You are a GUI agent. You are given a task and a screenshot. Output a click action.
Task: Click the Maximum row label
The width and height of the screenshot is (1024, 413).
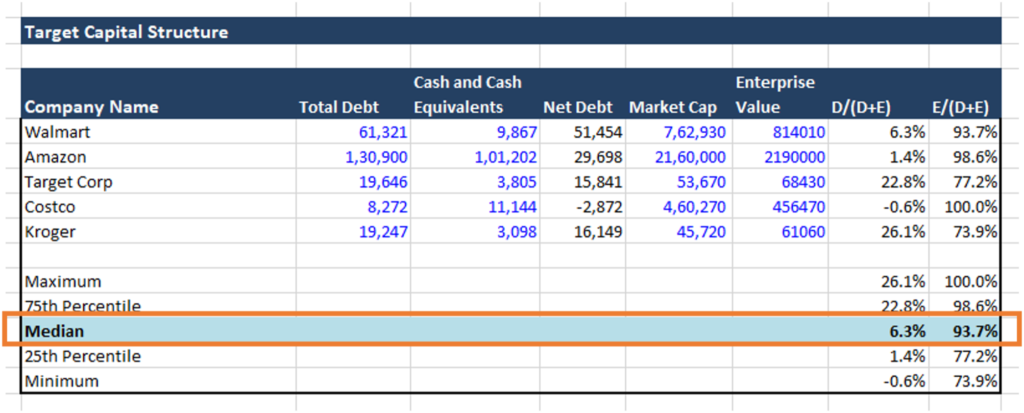pos(63,282)
